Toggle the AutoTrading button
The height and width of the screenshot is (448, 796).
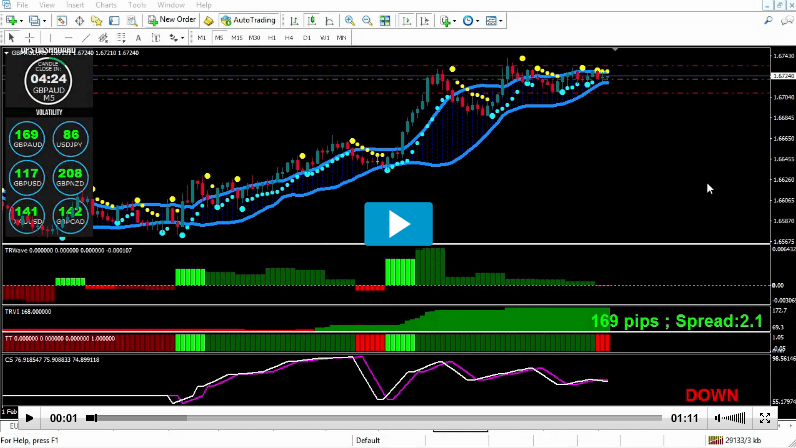pyautogui.click(x=249, y=20)
